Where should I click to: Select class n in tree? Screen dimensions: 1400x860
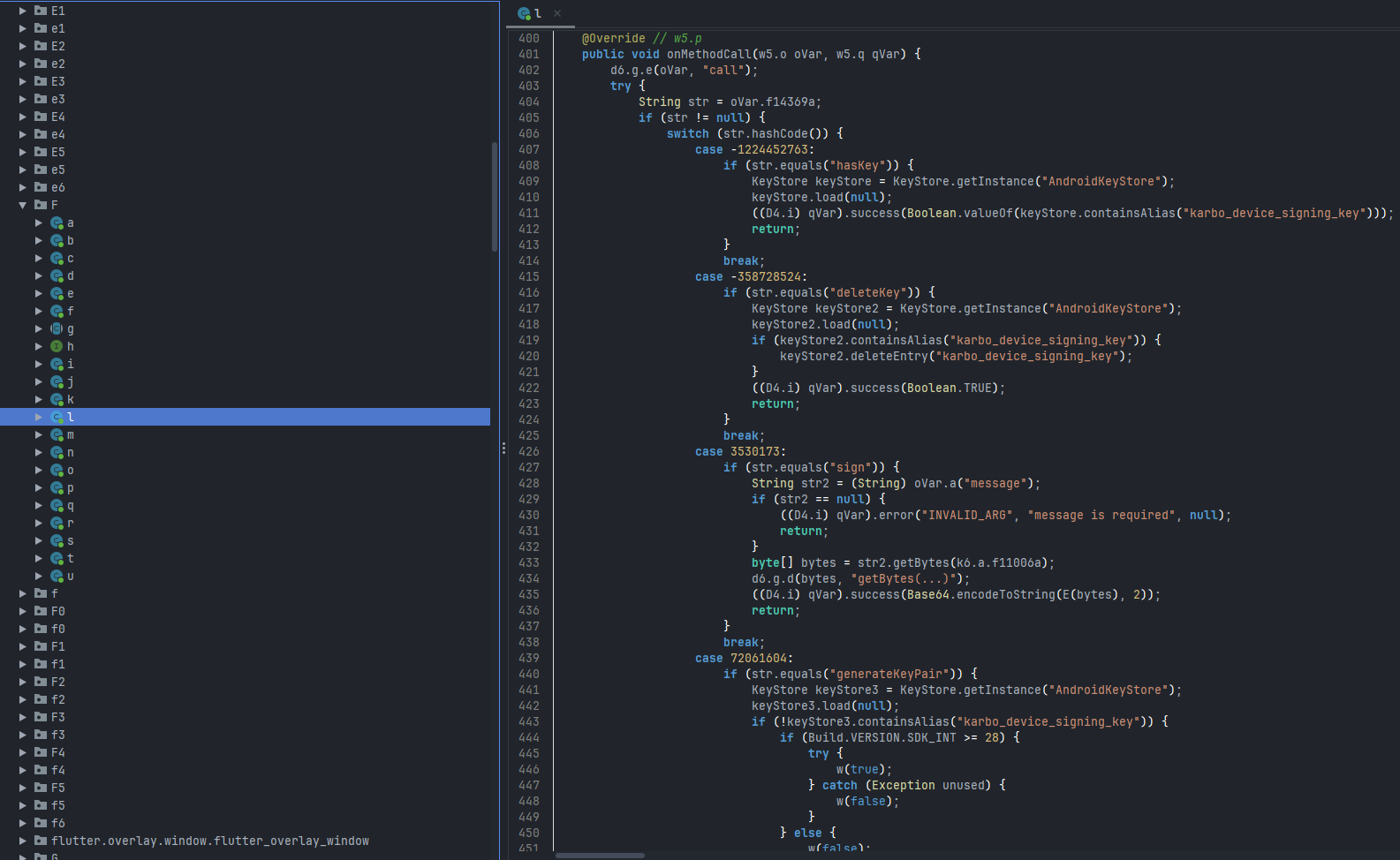(71, 452)
